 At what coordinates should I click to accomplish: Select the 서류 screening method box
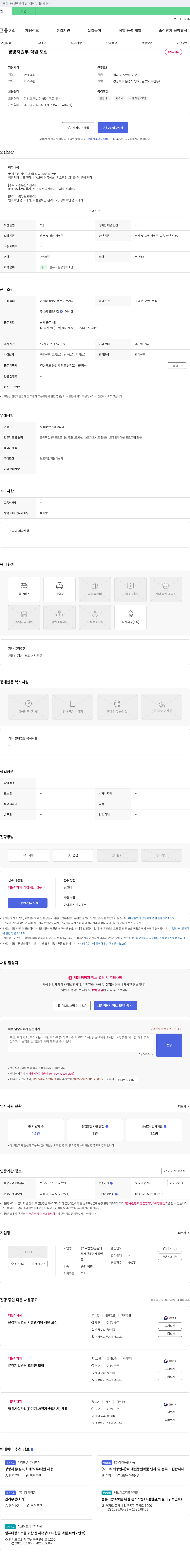click(x=28, y=855)
